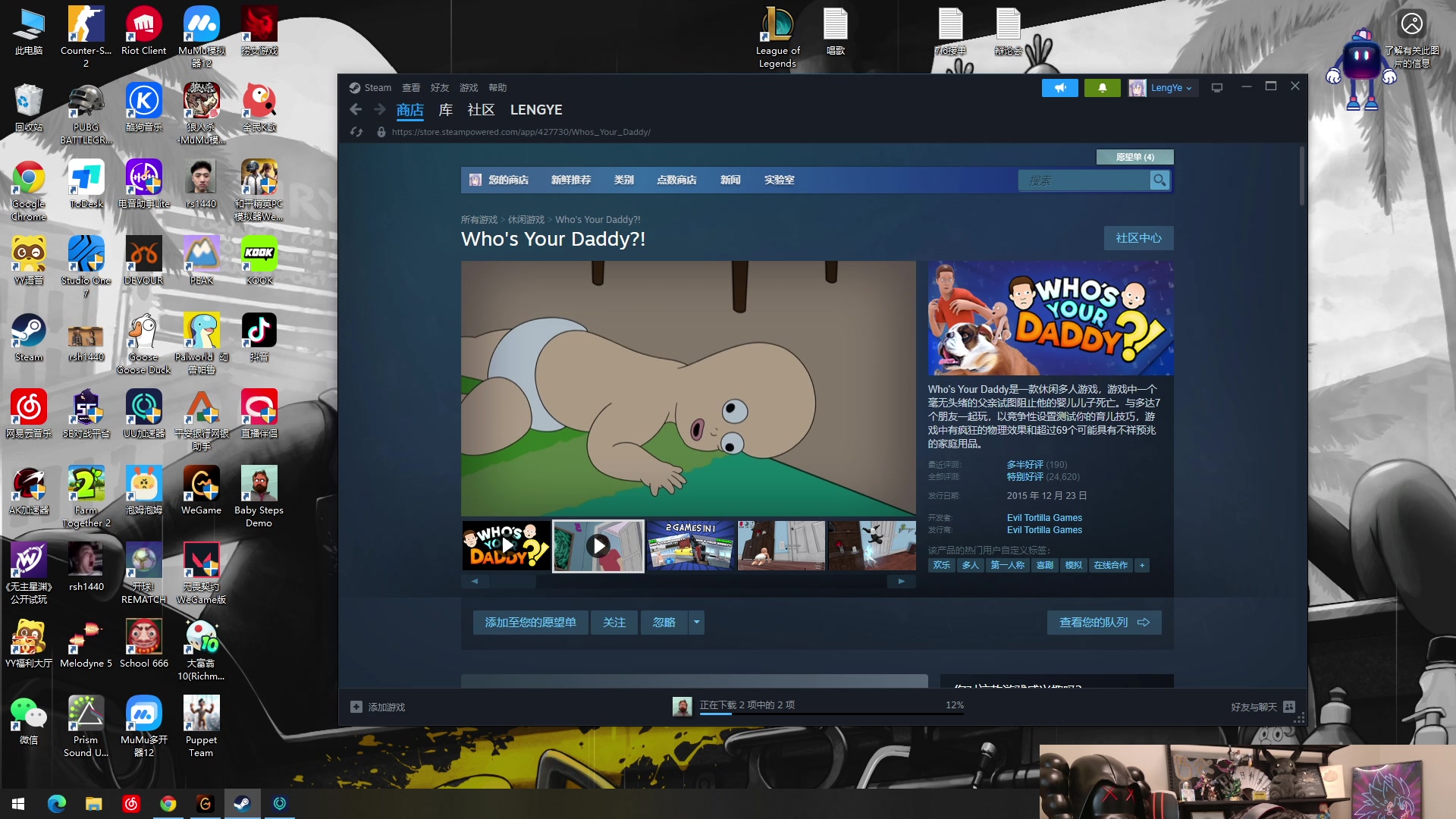Open 类别 categories menu

coord(624,180)
